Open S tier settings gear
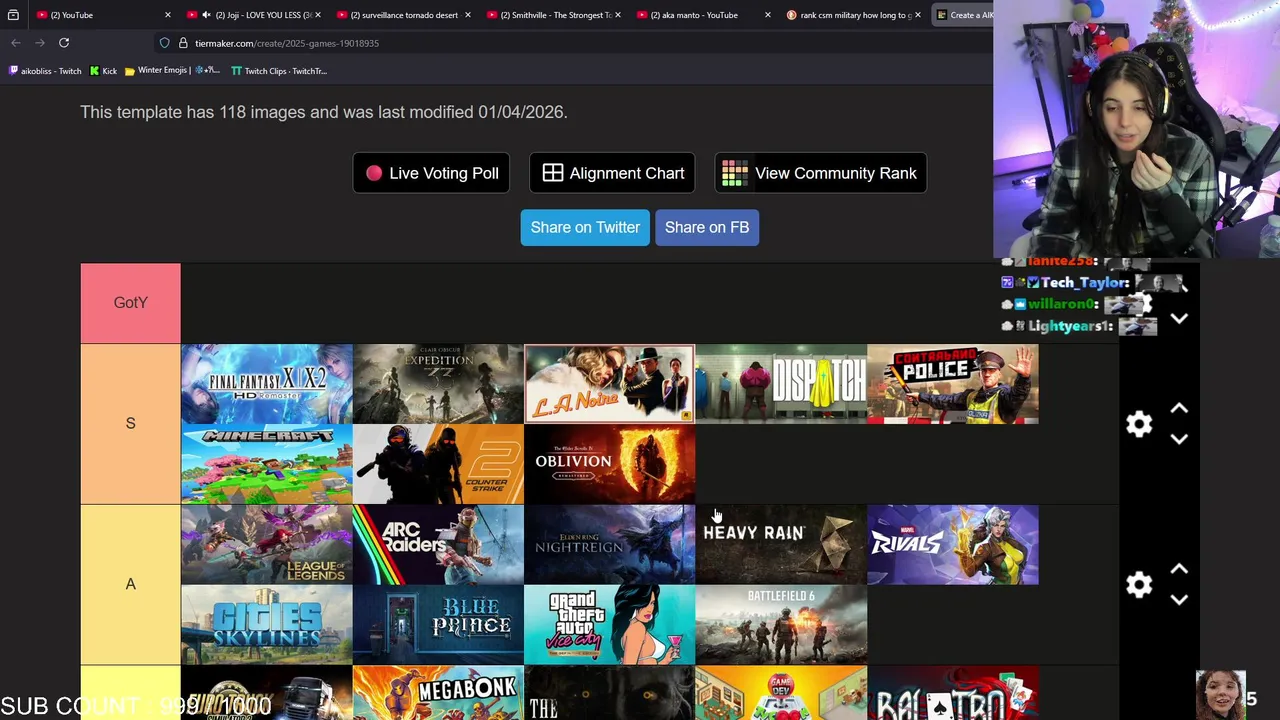The width and height of the screenshot is (1280, 720). click(1139, 424)
